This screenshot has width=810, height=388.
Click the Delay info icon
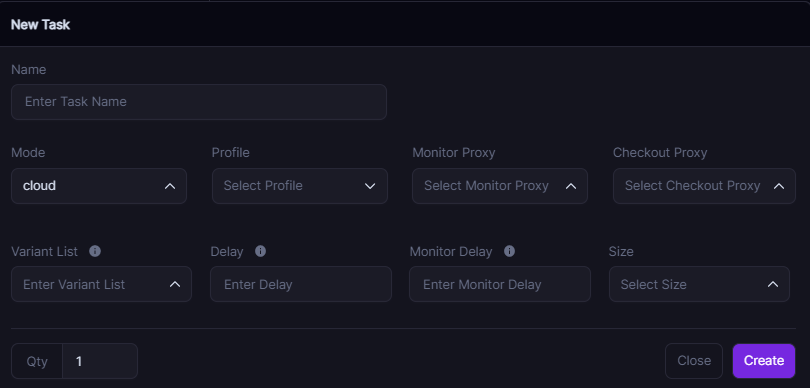pos(260,251)
